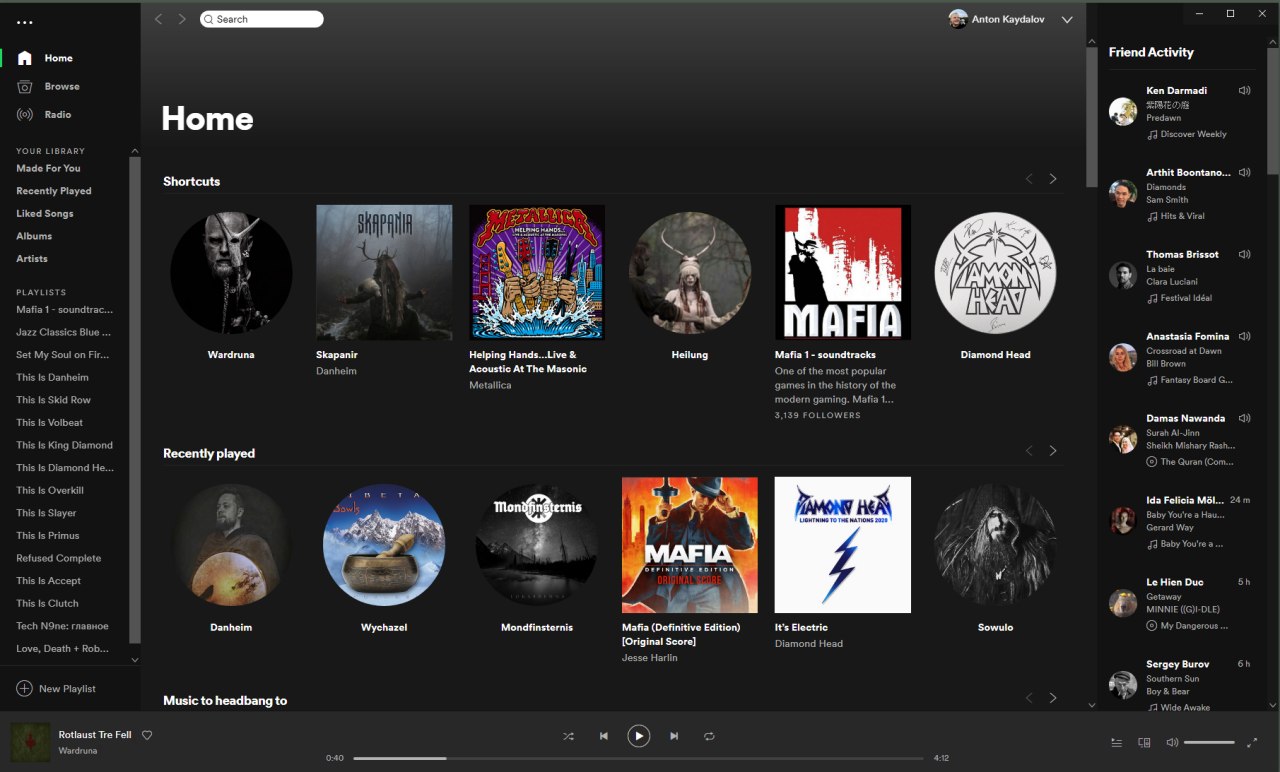
Task: Open Skapanir album cover
Action: pos(384,273)
